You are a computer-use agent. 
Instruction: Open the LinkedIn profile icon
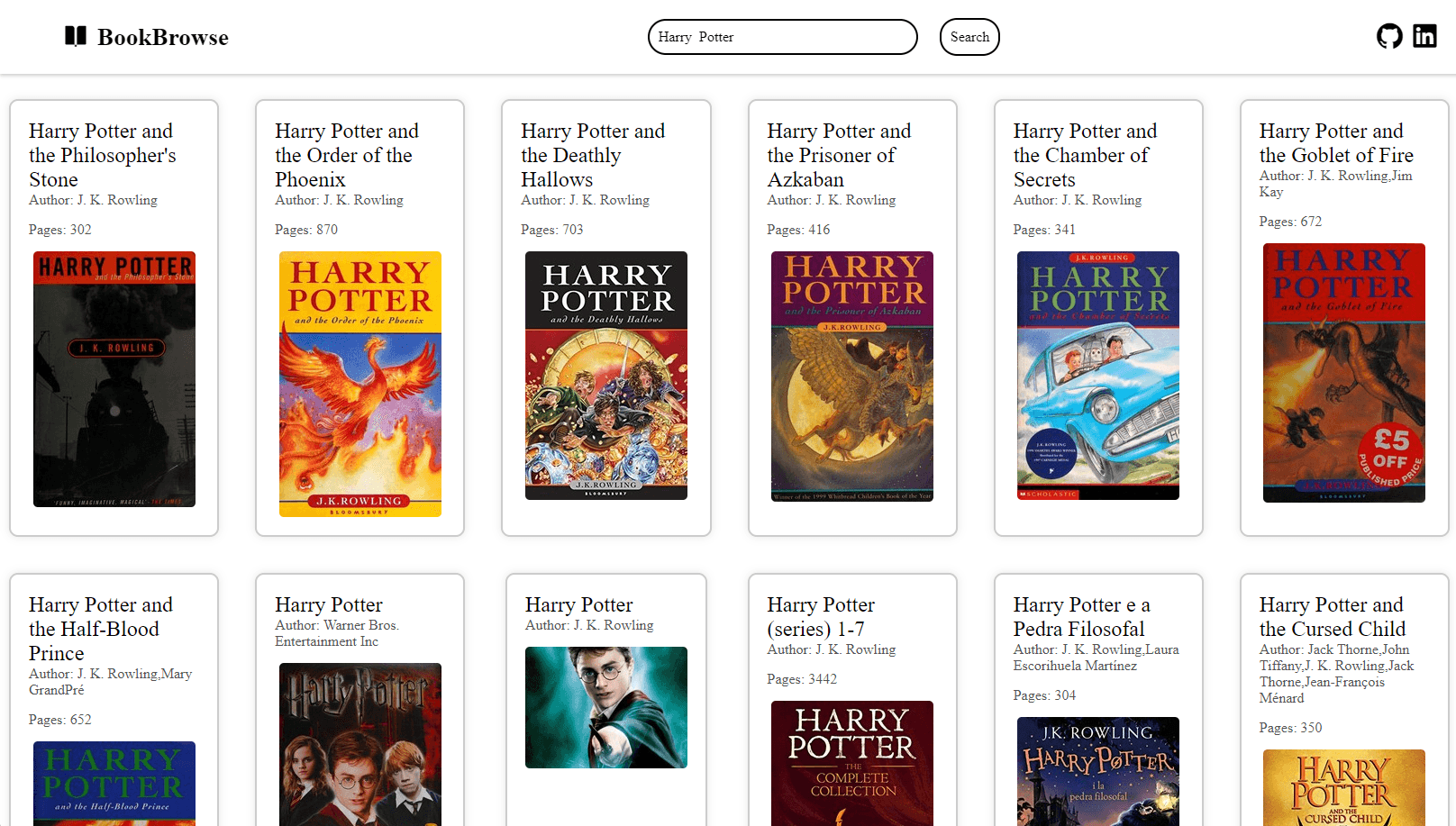tap(1425, 36)
